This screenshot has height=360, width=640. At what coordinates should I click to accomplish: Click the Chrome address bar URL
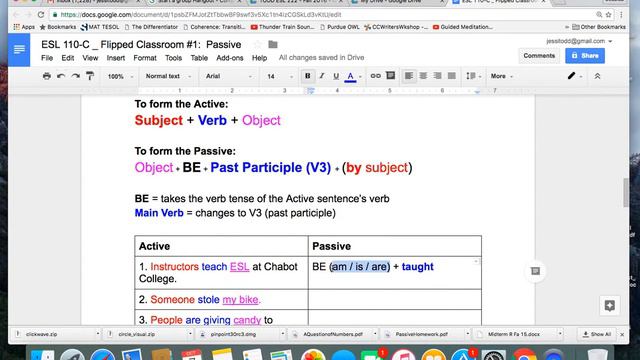click(201, 15)
